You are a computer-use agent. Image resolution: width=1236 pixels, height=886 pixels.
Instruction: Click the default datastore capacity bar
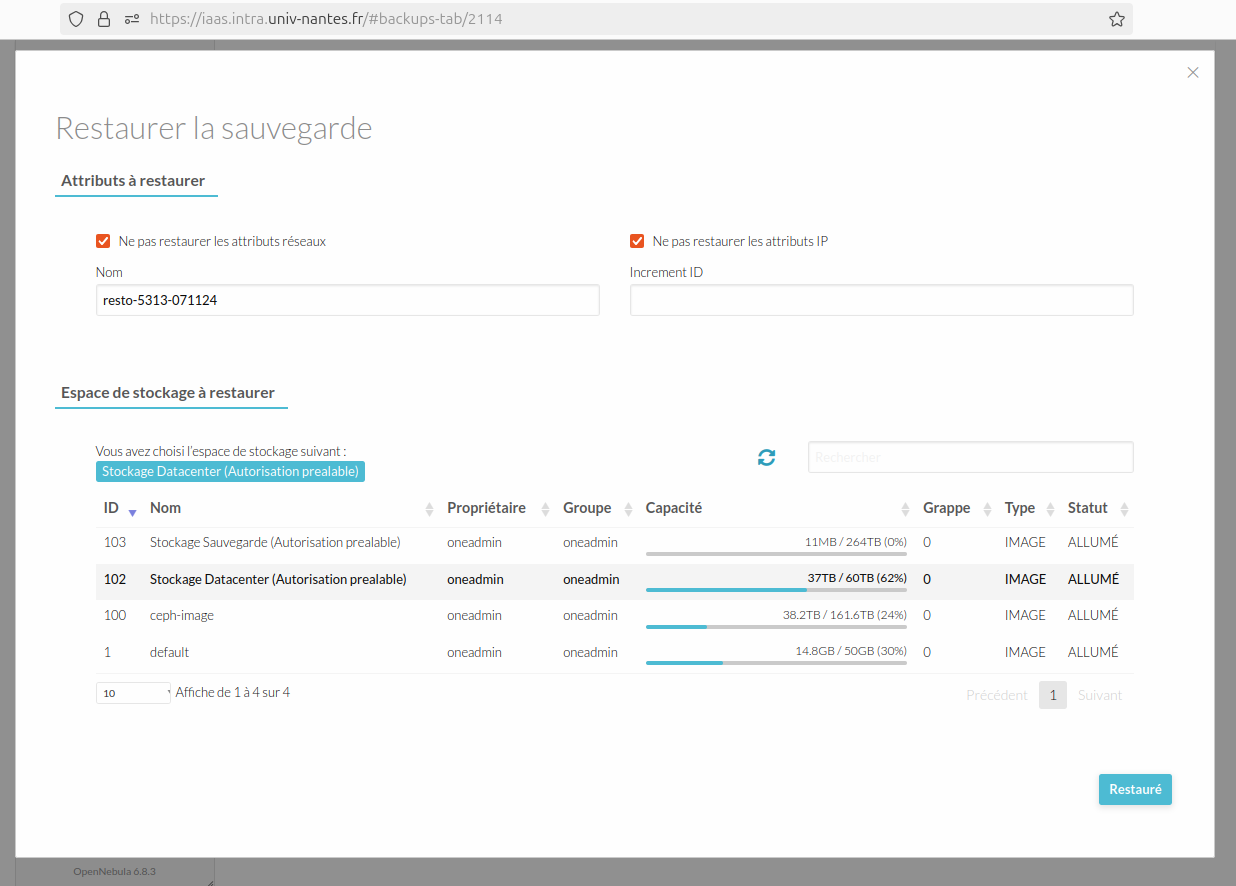coord(776,663)
